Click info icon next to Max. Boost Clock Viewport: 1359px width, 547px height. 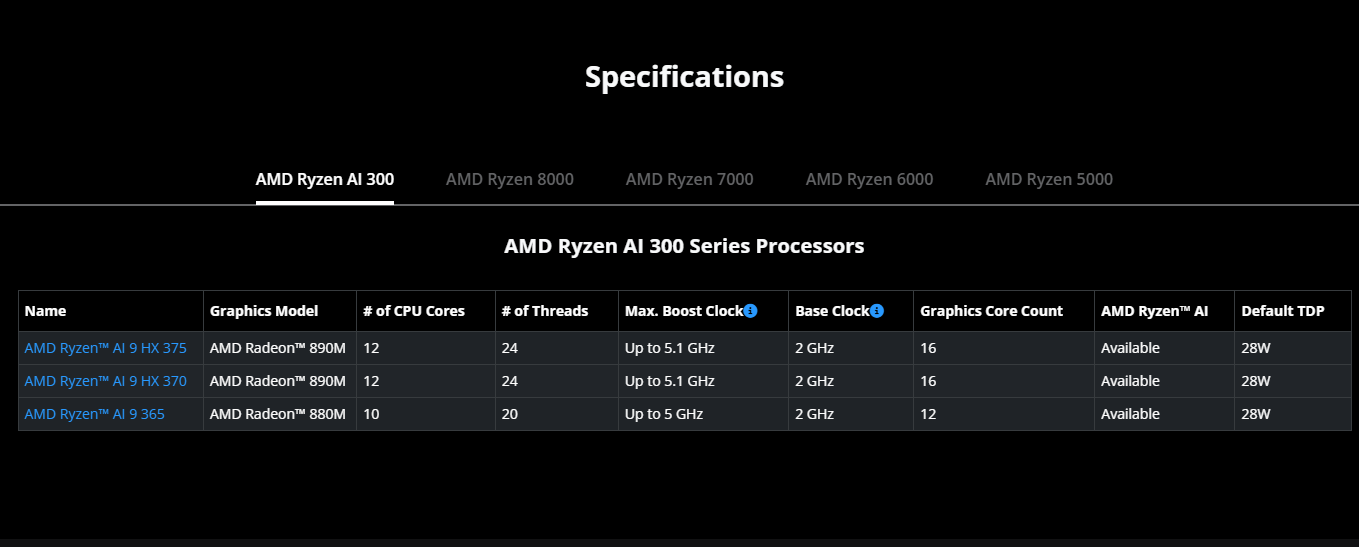pyautogui.click(x=751, y=311)
